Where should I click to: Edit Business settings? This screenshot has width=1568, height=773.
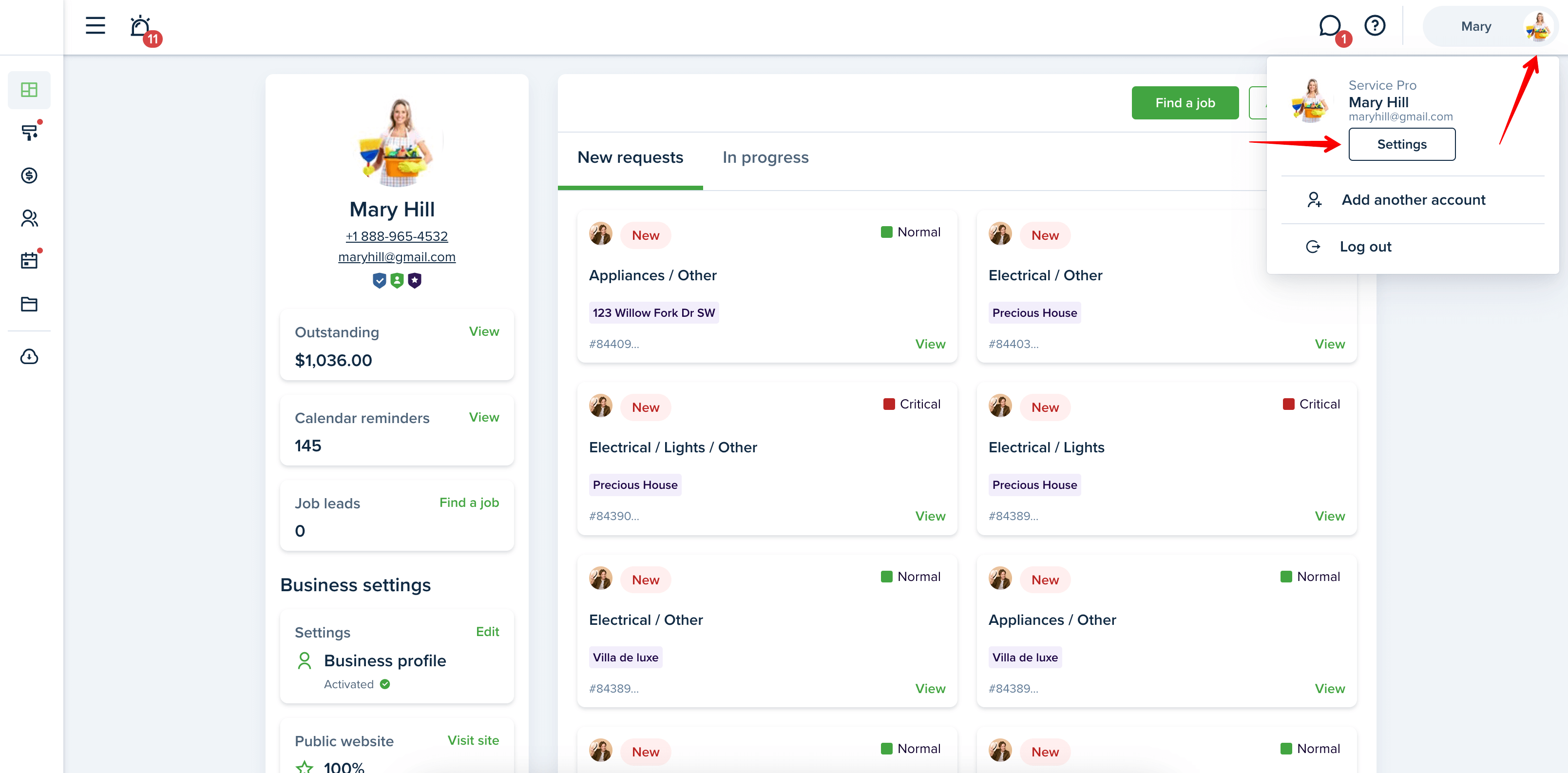coord(487,632)
